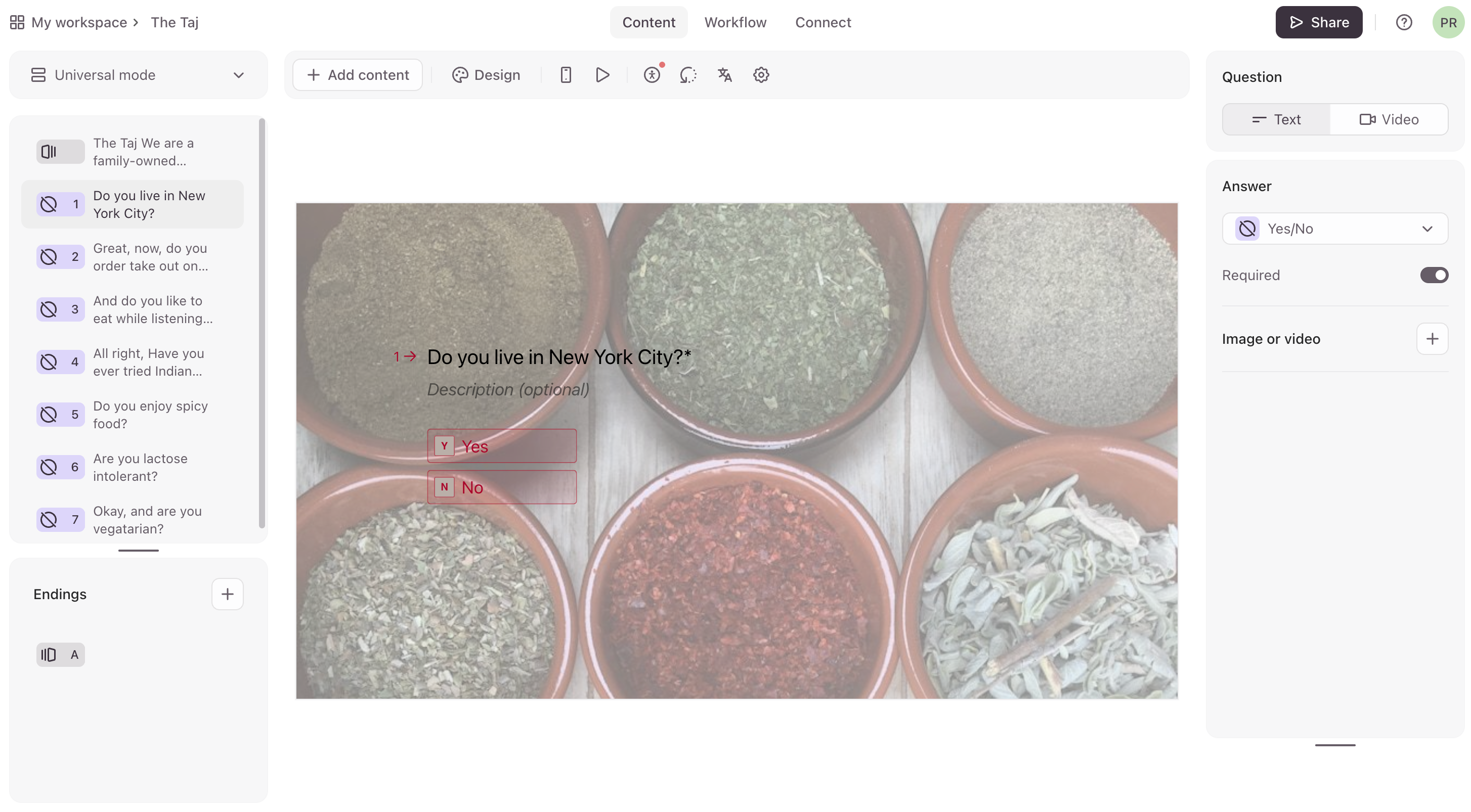This screenshot has width=1471, height=812.
Task: Select 'Are you lactose intolerant?' row
Action: click(133, 467)
